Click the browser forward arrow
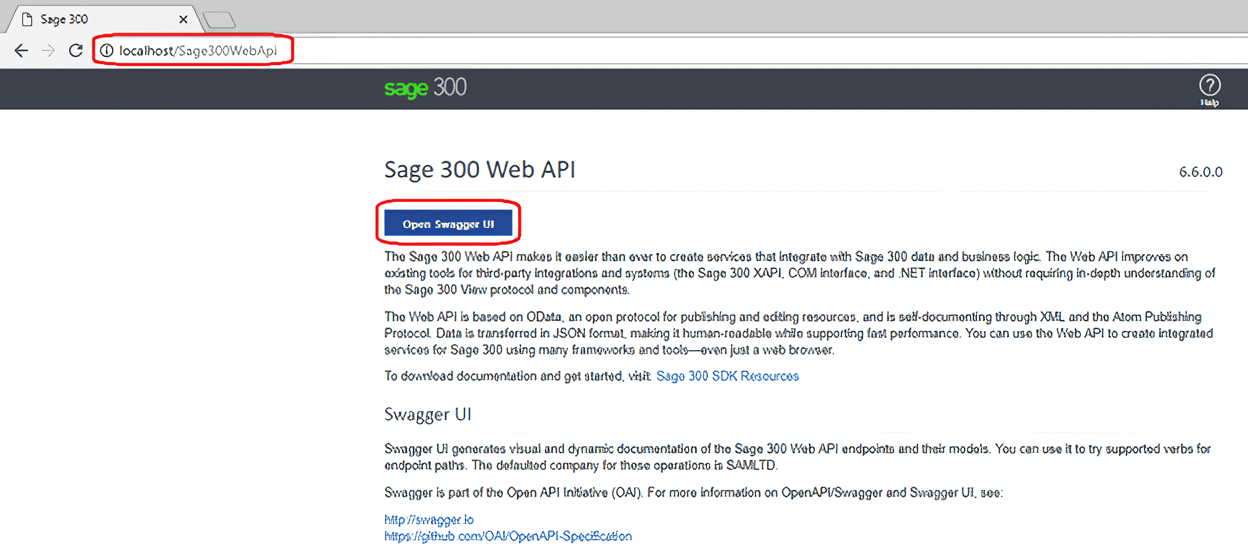1248x558 pixels. 48,50
